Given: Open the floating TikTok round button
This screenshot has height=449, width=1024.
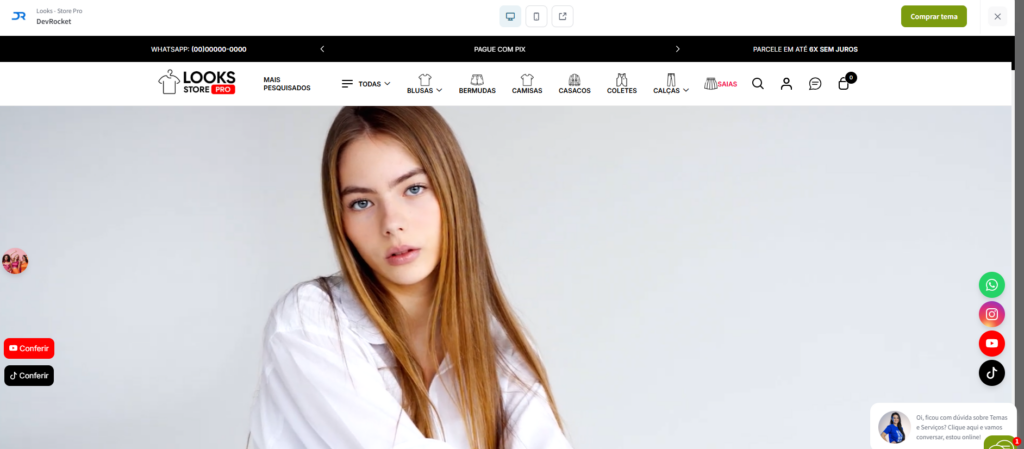Looking at the screenshot, I should [991, 373].
